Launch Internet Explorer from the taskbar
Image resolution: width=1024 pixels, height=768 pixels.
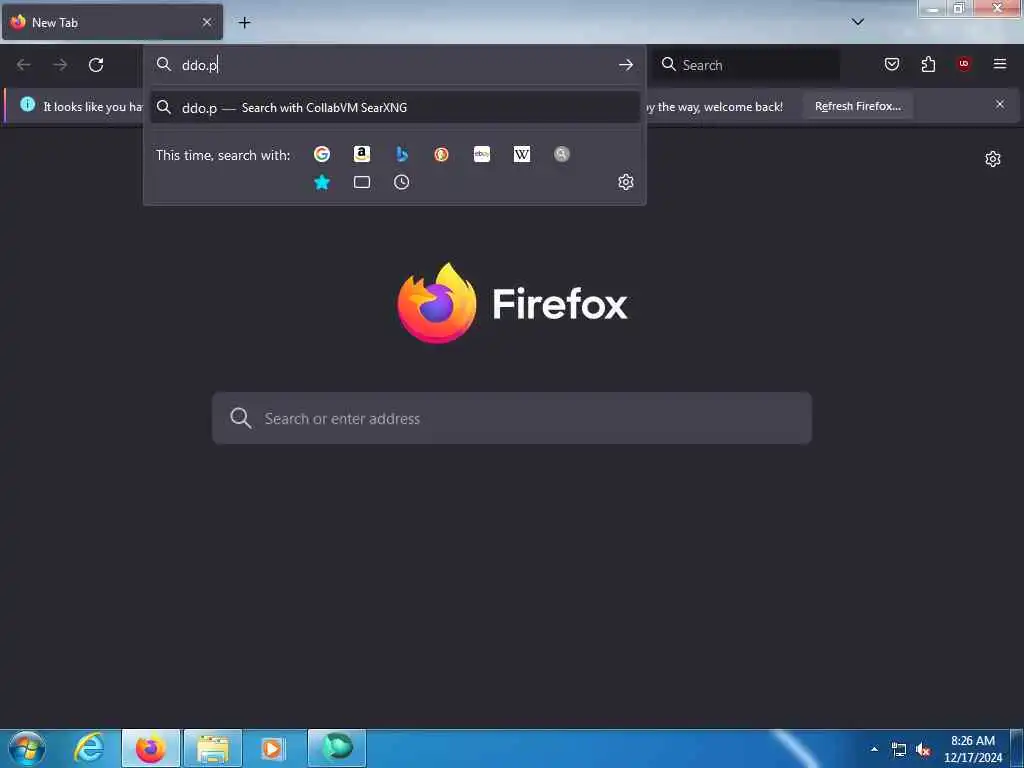click(x=88, y=748)
